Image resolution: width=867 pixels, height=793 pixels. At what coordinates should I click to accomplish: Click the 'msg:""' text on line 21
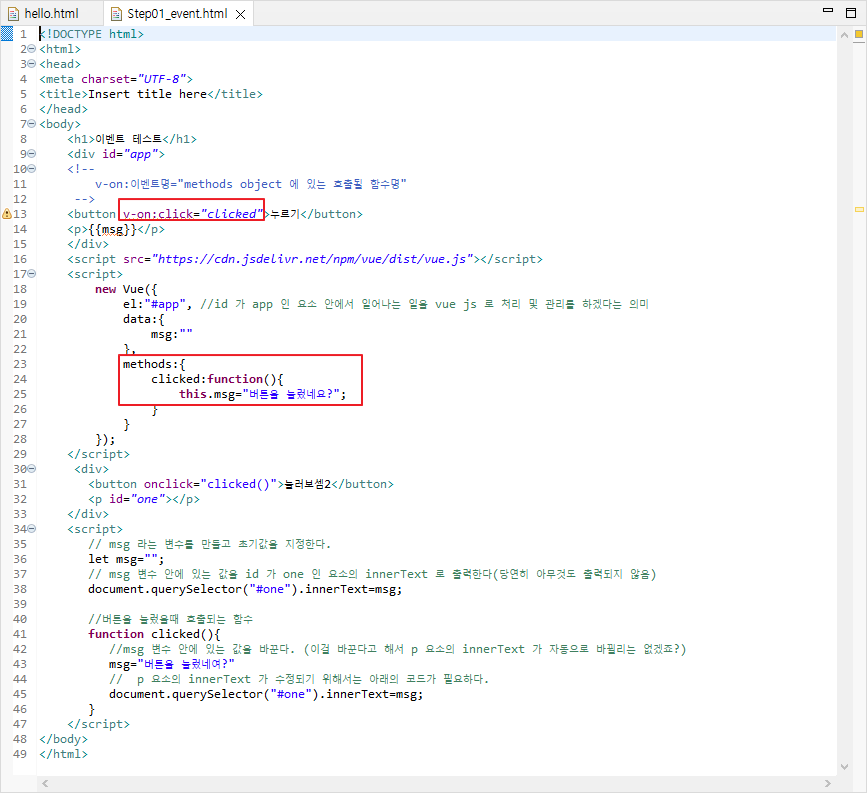172,334
